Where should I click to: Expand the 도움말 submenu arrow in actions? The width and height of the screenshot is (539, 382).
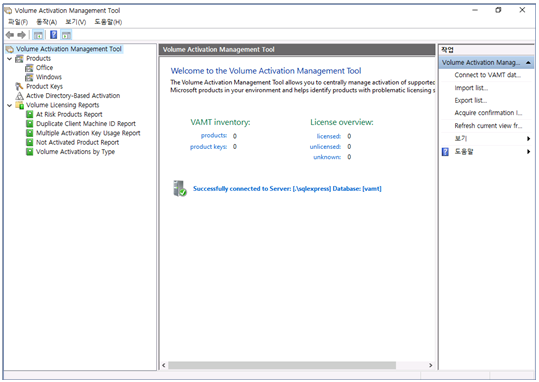point(528,152)
